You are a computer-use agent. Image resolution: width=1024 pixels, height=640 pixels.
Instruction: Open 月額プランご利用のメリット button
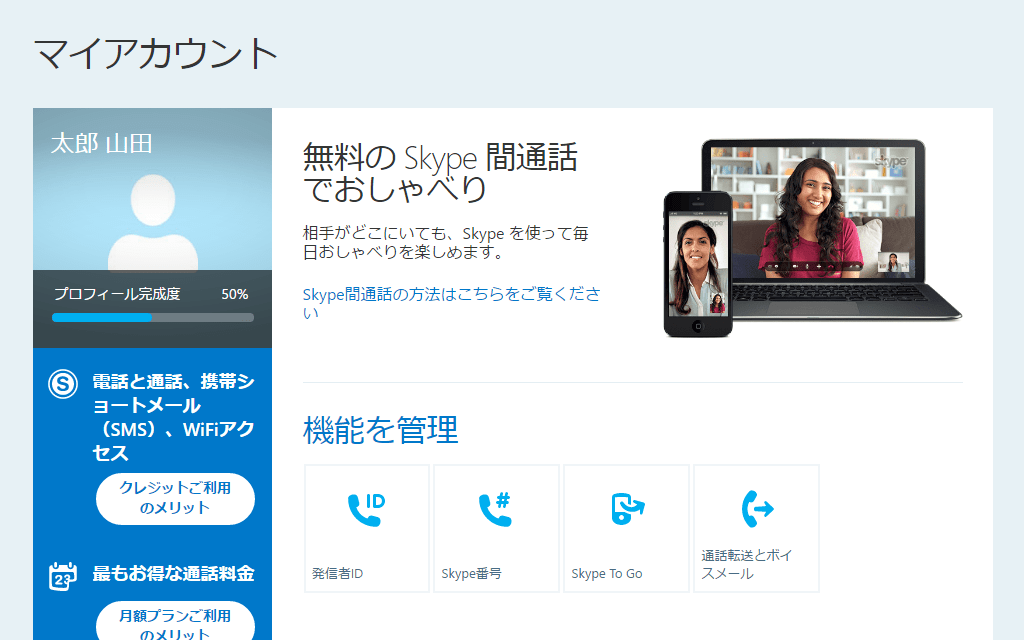point(175,621)
